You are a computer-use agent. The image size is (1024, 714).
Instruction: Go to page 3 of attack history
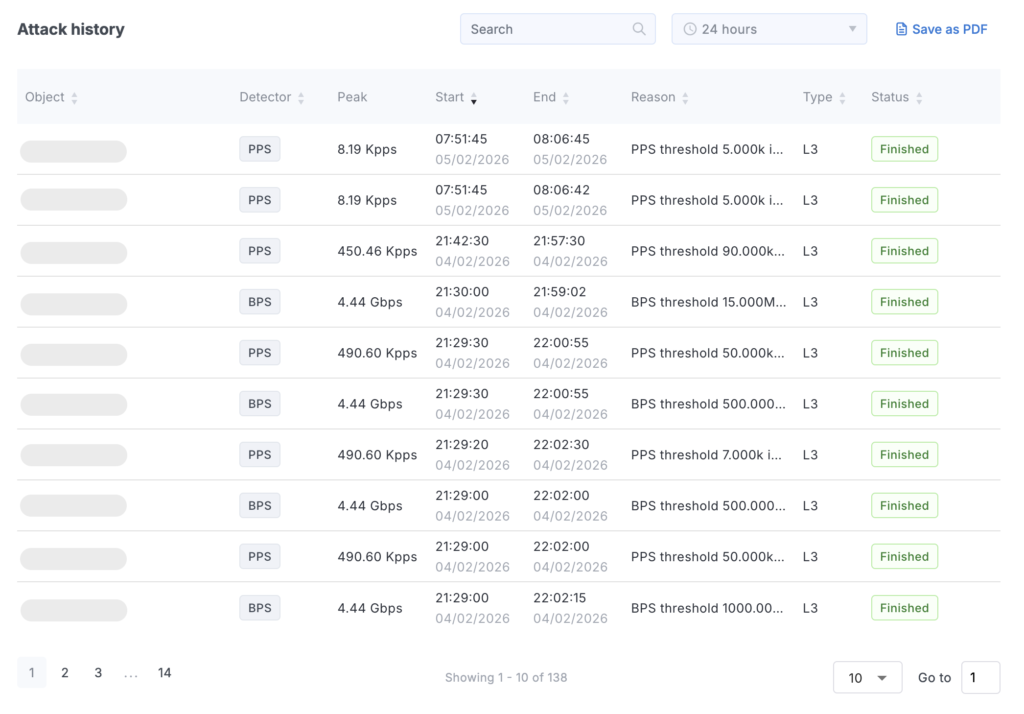[x=98, y=673]
